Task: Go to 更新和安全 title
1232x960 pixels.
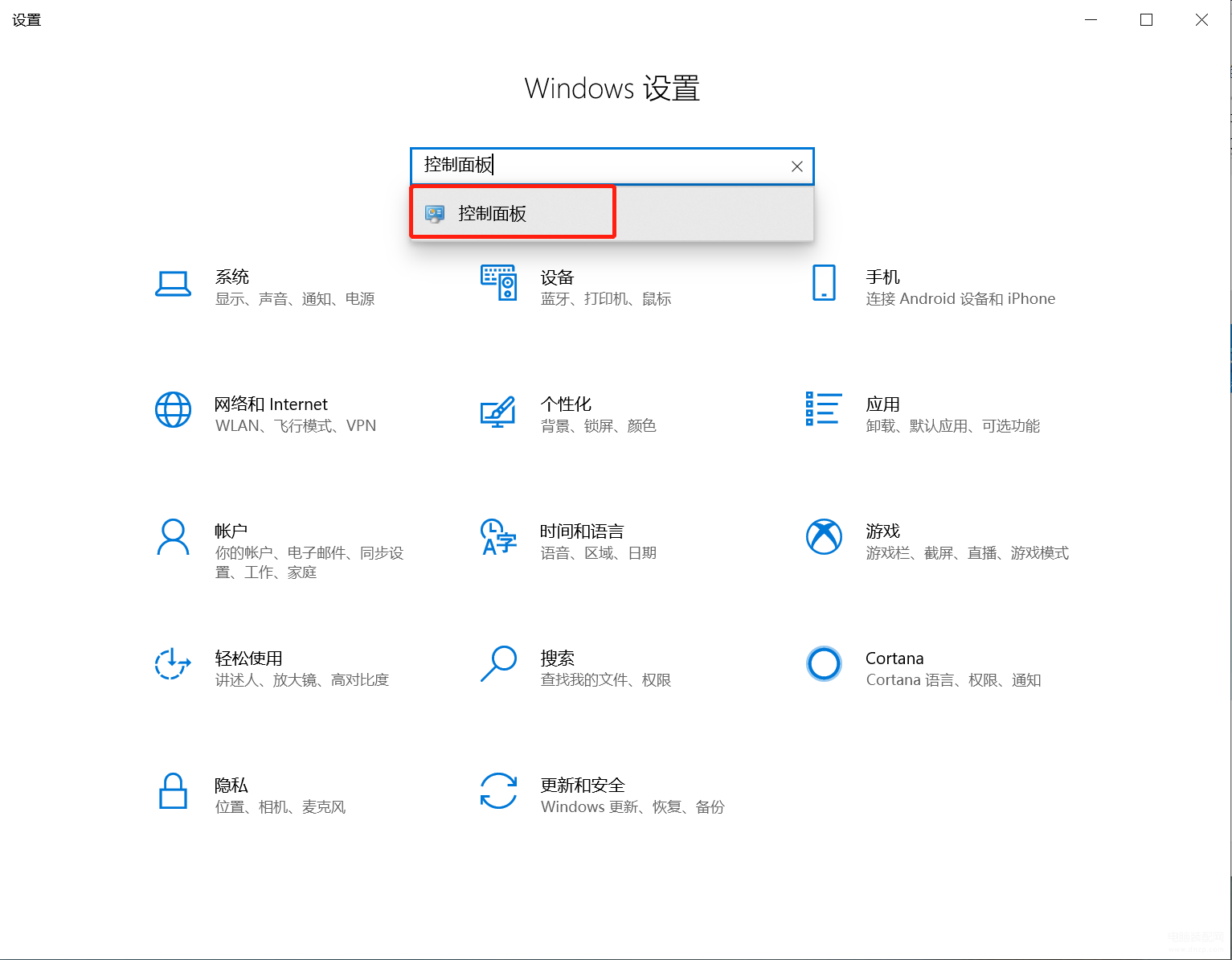Action: 583,785
